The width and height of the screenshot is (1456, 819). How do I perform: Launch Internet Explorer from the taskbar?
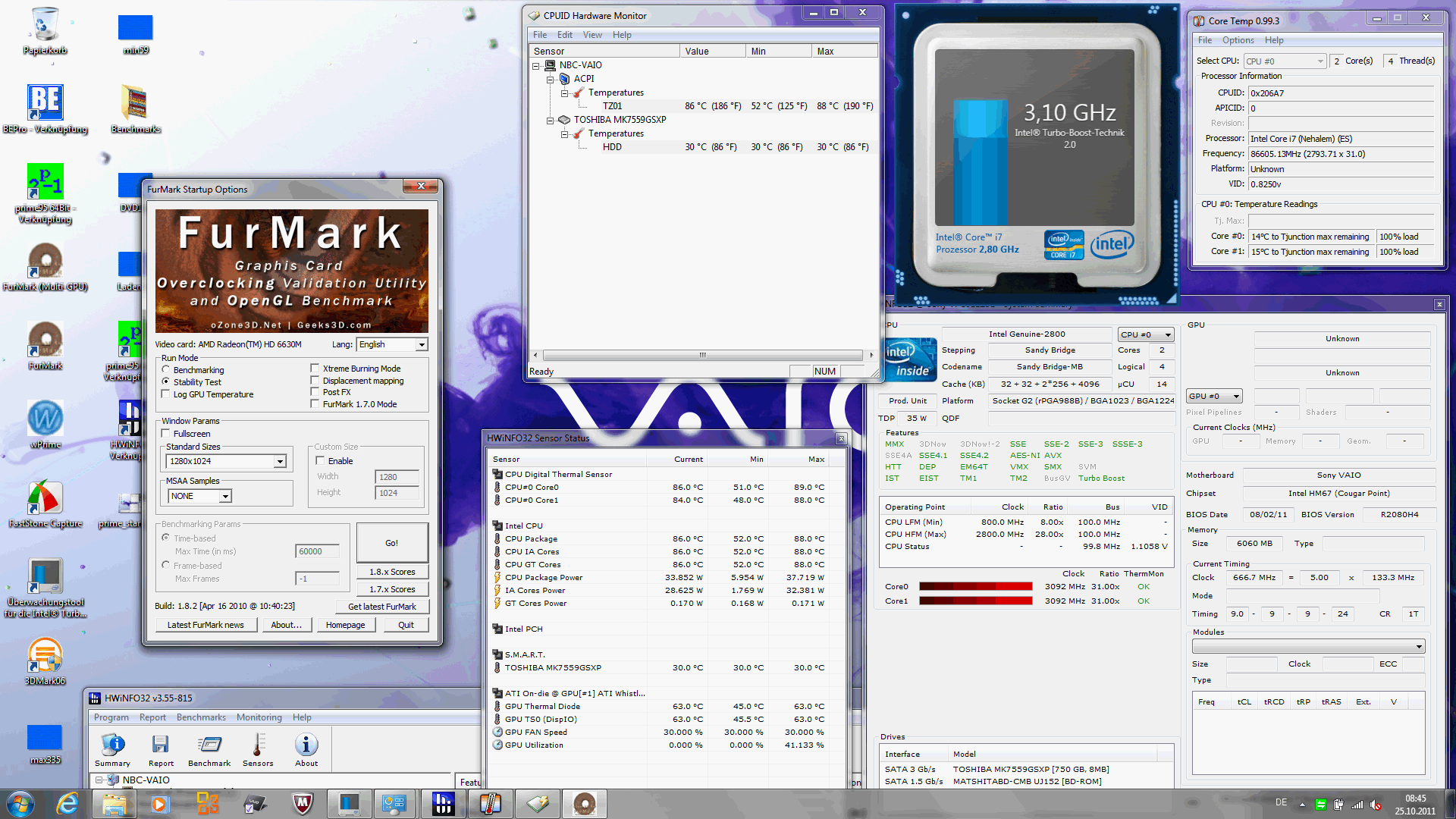click(x=67, y=804)
